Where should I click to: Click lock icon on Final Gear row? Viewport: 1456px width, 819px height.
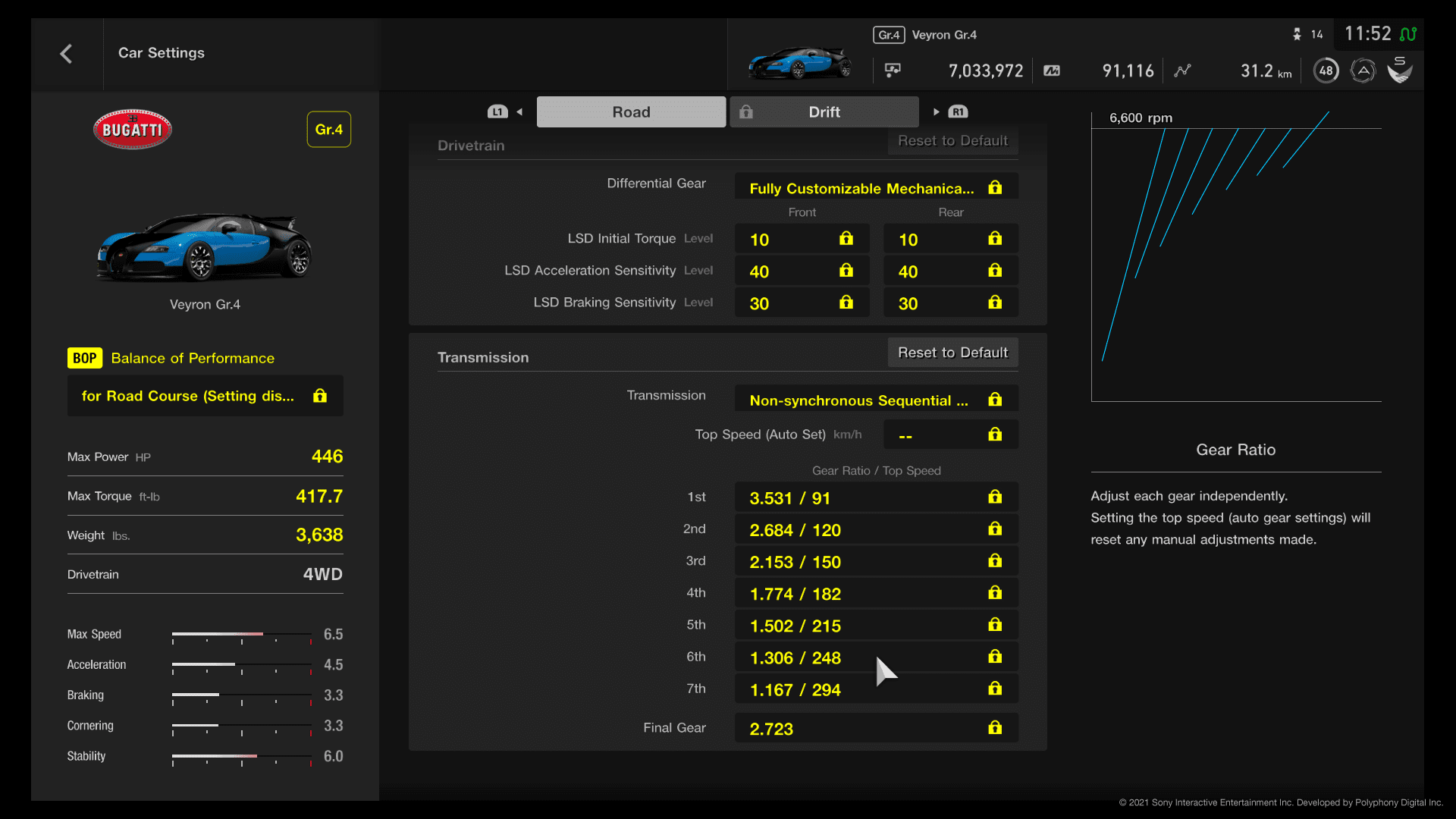pyautogui.click(x=995, y=728)
